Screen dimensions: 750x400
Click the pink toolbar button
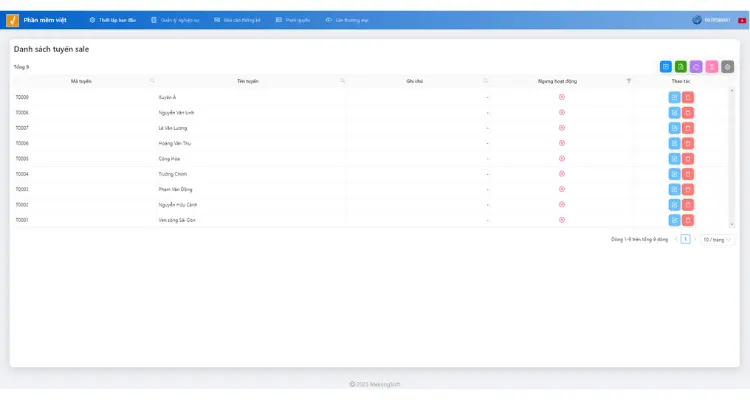point(712,67)
